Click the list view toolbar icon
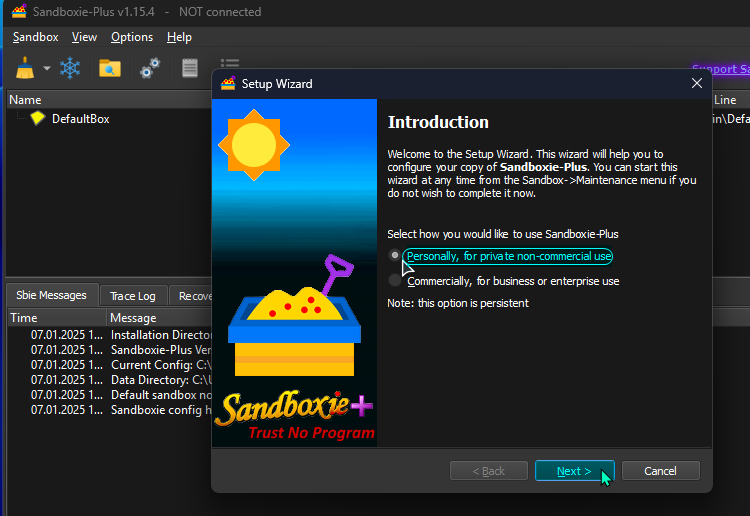 coord(230,63)
